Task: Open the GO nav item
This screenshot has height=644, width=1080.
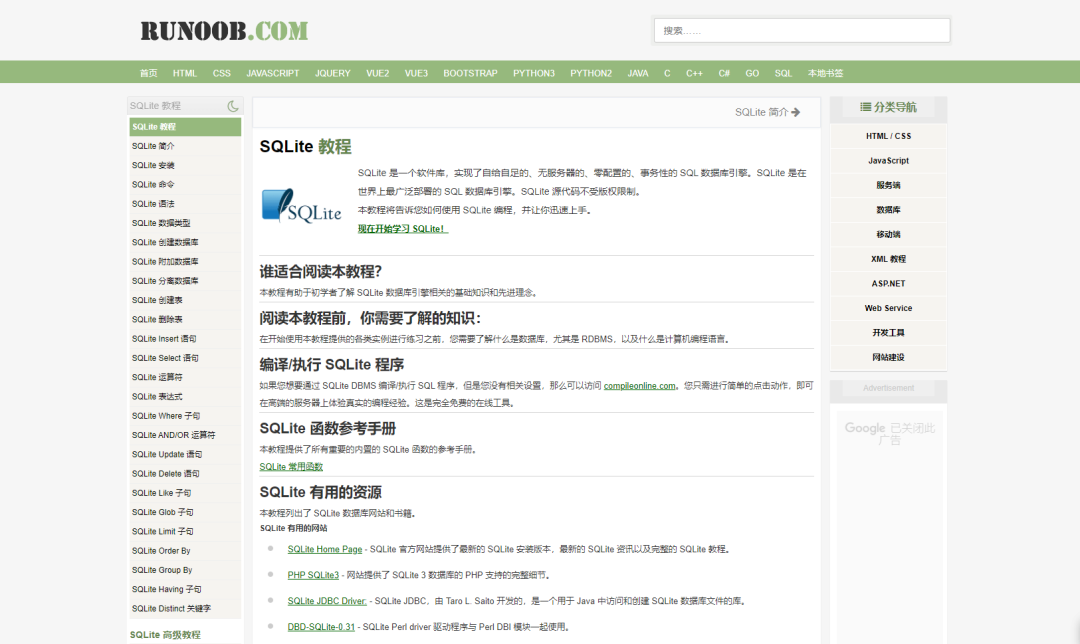Action: 752,73
